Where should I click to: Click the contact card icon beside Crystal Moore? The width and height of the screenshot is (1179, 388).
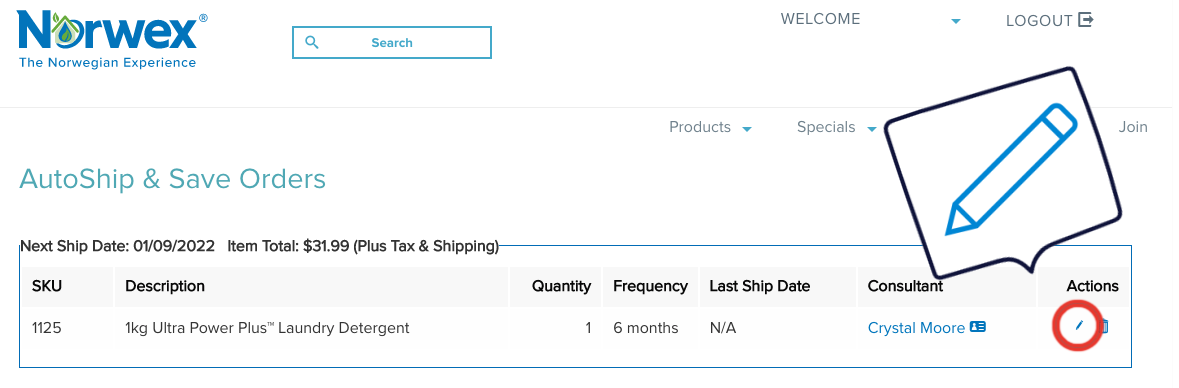click(x=977, y=327)
